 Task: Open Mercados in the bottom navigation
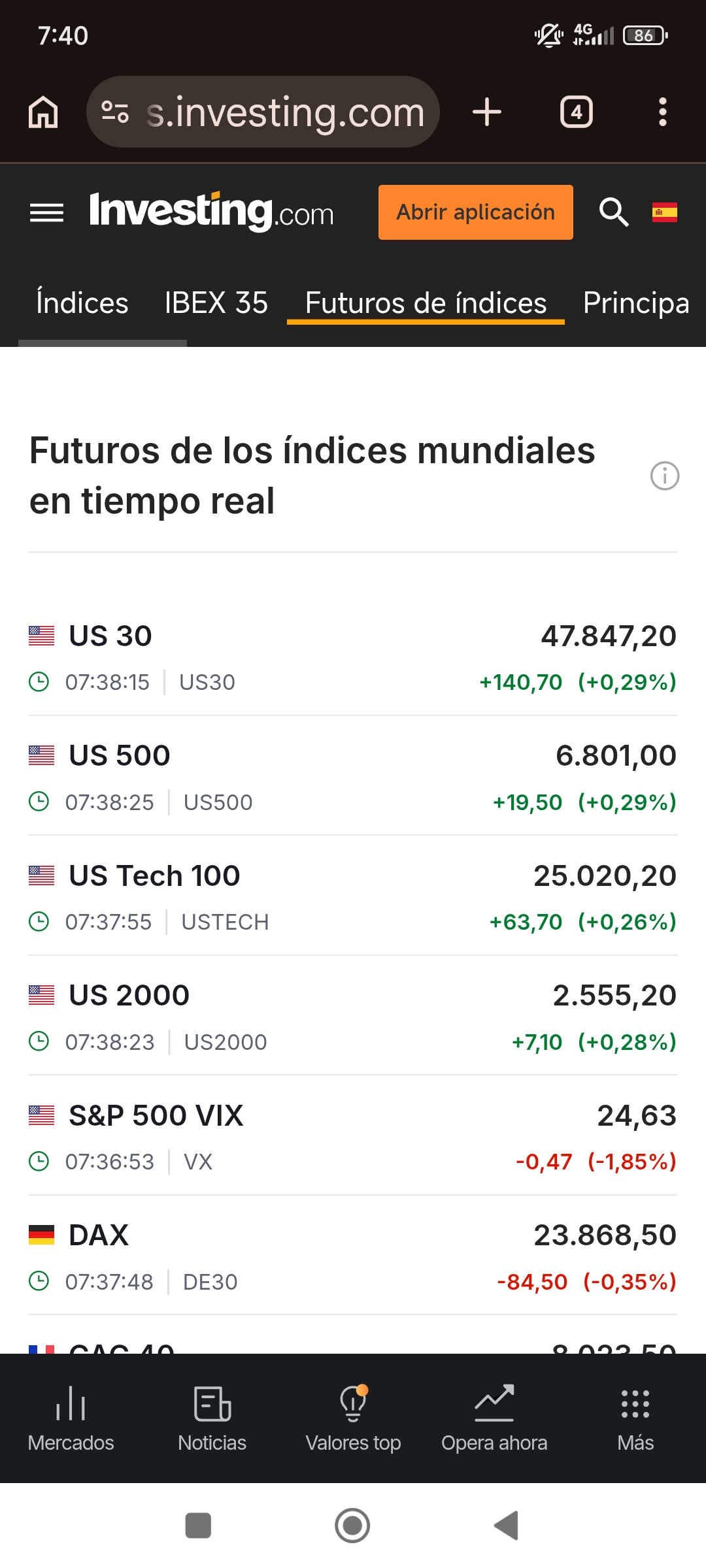(x=71, y=1419)
